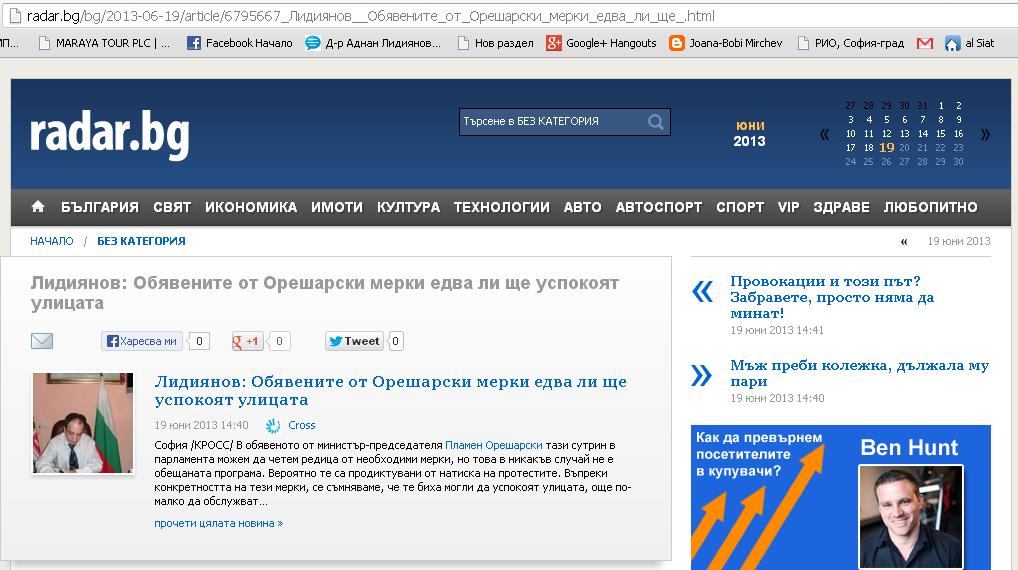Click the Пламен Орешарски link in text
This screenshot has width=1018, height=570.
pyautogui.click(x=493, y=445)
